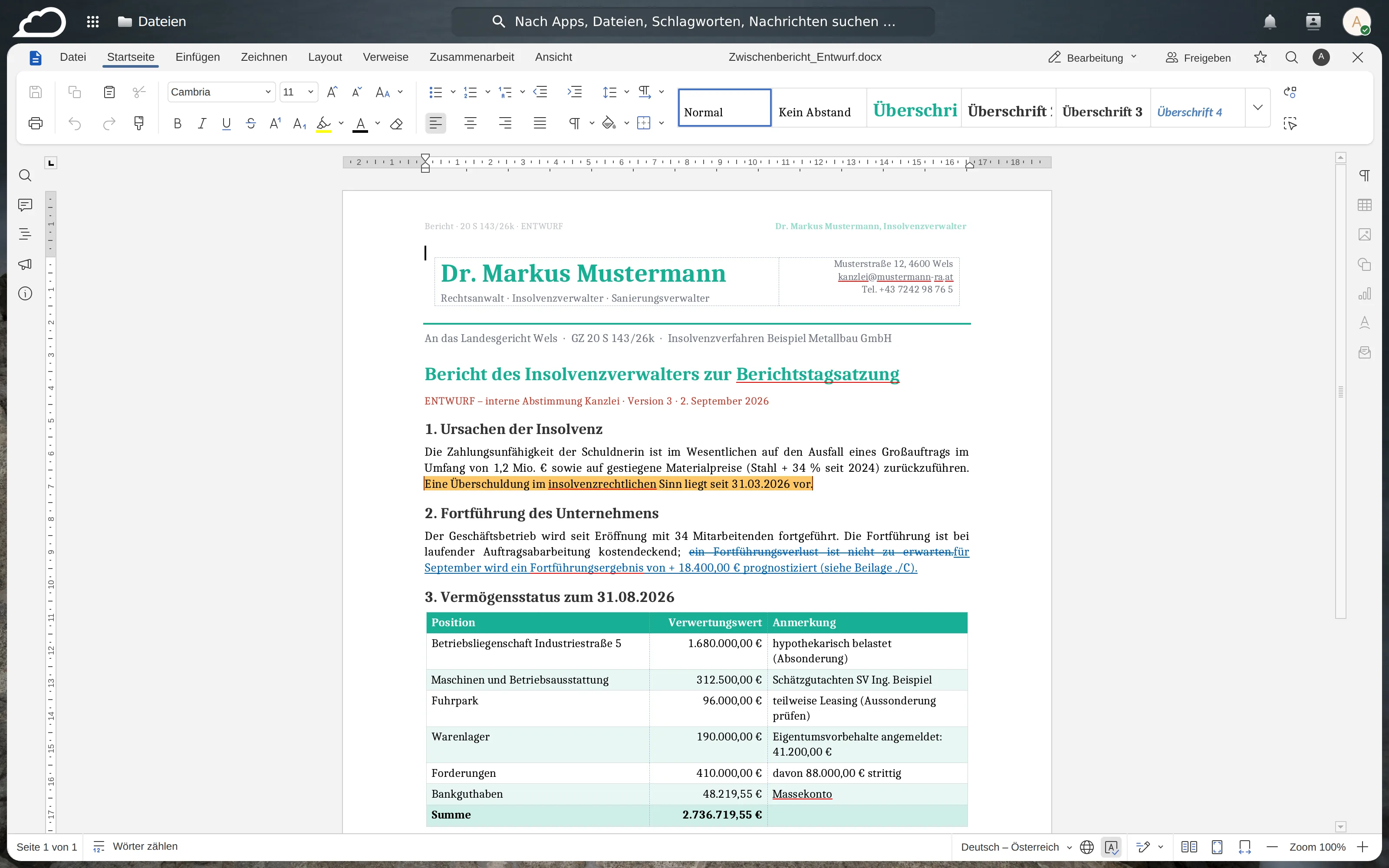Toggle justified paragraph alignment
This screenshot has height=868, width=1389.
540,123
